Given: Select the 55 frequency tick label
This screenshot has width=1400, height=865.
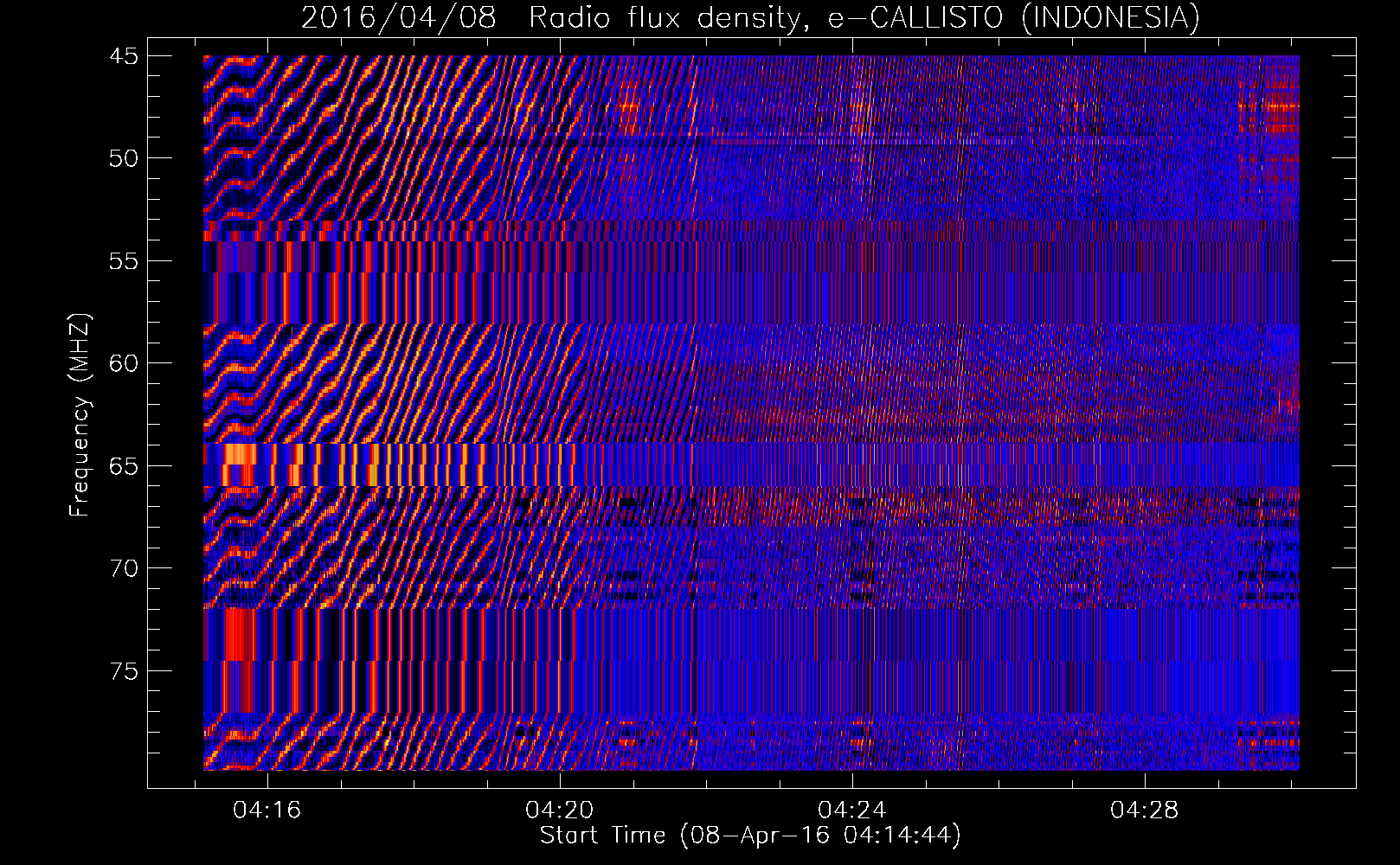Looking at the screenshot, I should coord(124,261).
